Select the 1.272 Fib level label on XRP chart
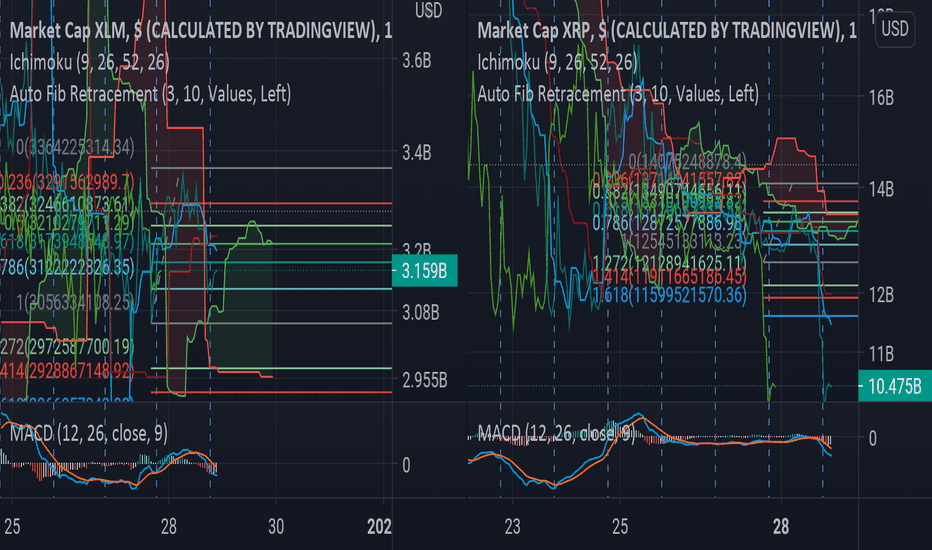 coord(669,262)
